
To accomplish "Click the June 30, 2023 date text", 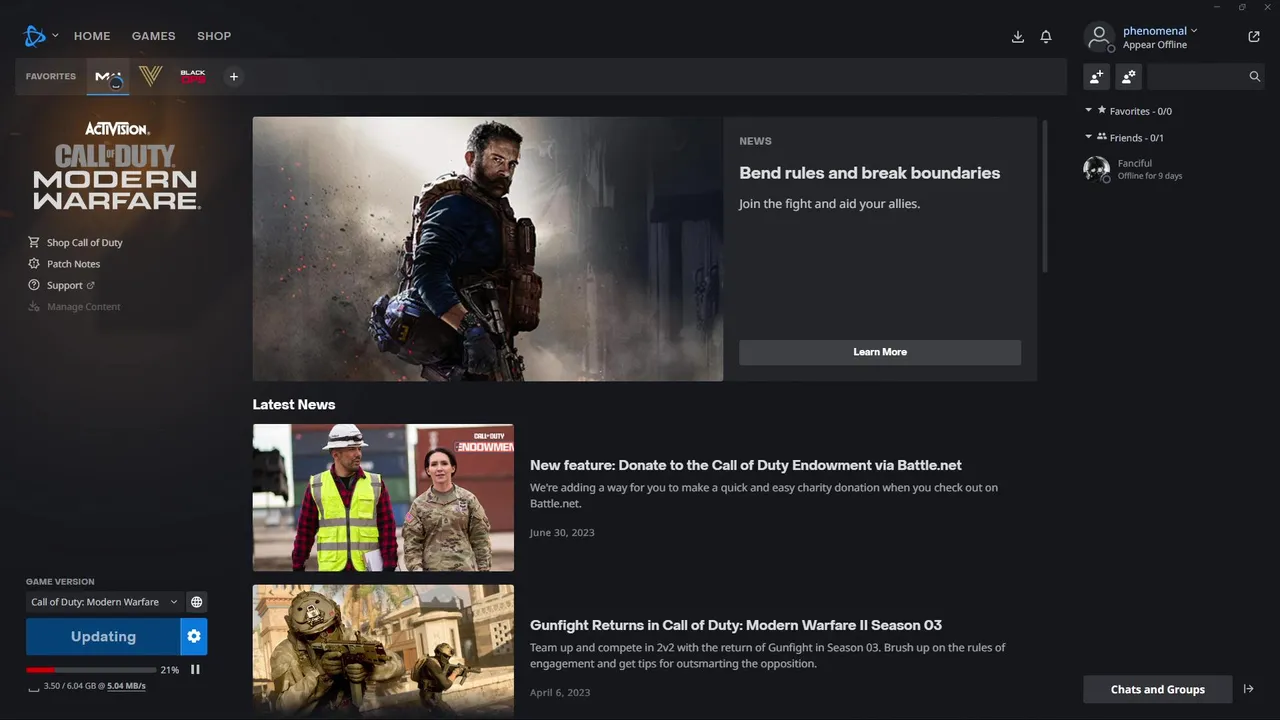I will (562, 533).
